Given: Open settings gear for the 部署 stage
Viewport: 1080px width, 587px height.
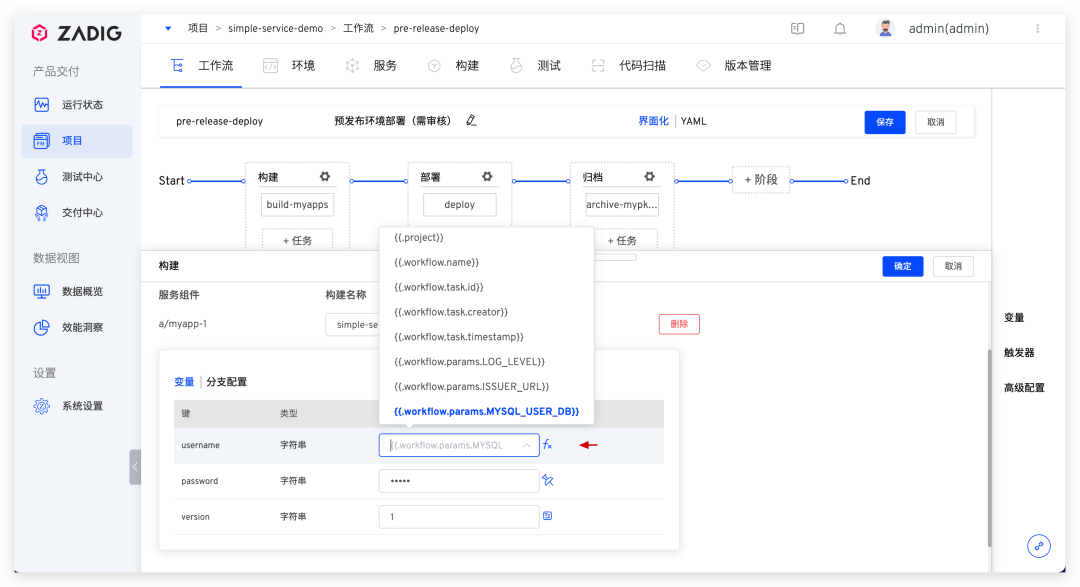Looking at the screenshot, I should pos(487,176).
